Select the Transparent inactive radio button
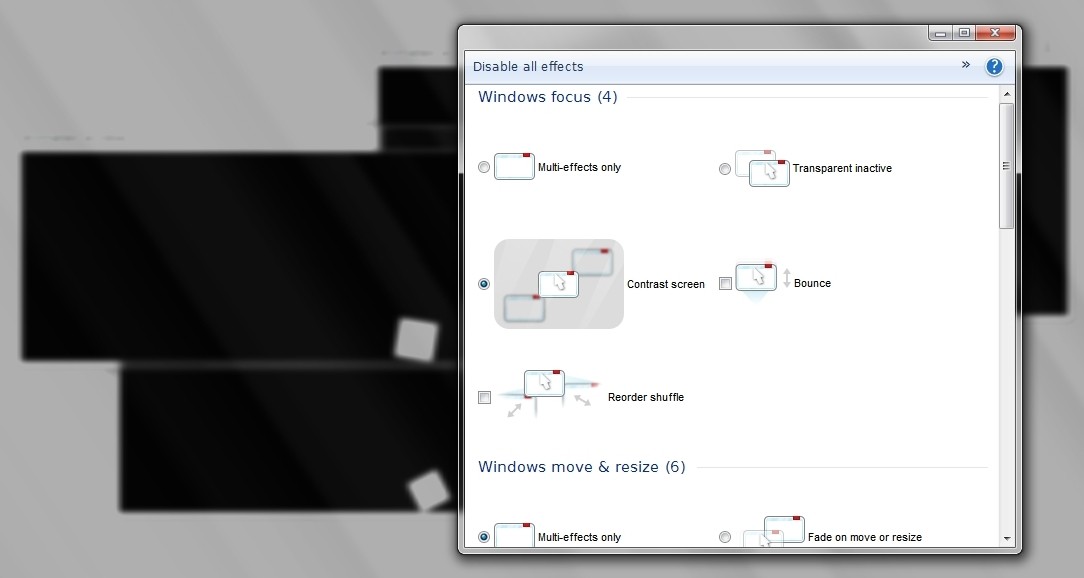Viewport: 1084px width, 578px height. coord(725,169)
